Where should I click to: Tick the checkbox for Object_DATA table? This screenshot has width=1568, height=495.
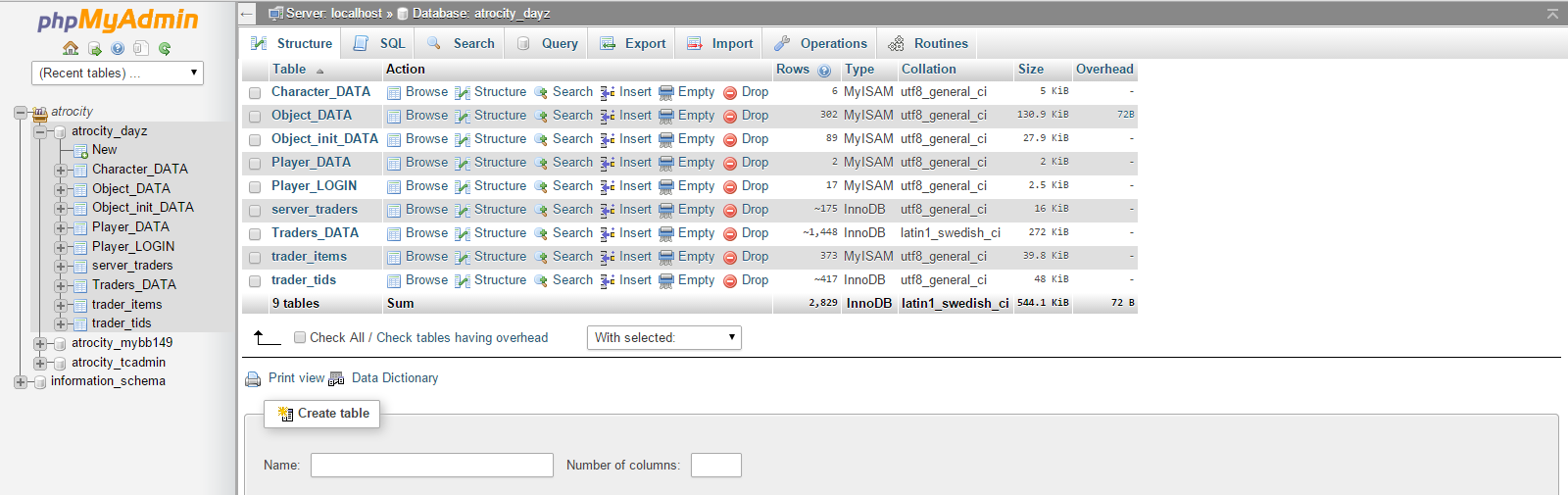[255, 117]
